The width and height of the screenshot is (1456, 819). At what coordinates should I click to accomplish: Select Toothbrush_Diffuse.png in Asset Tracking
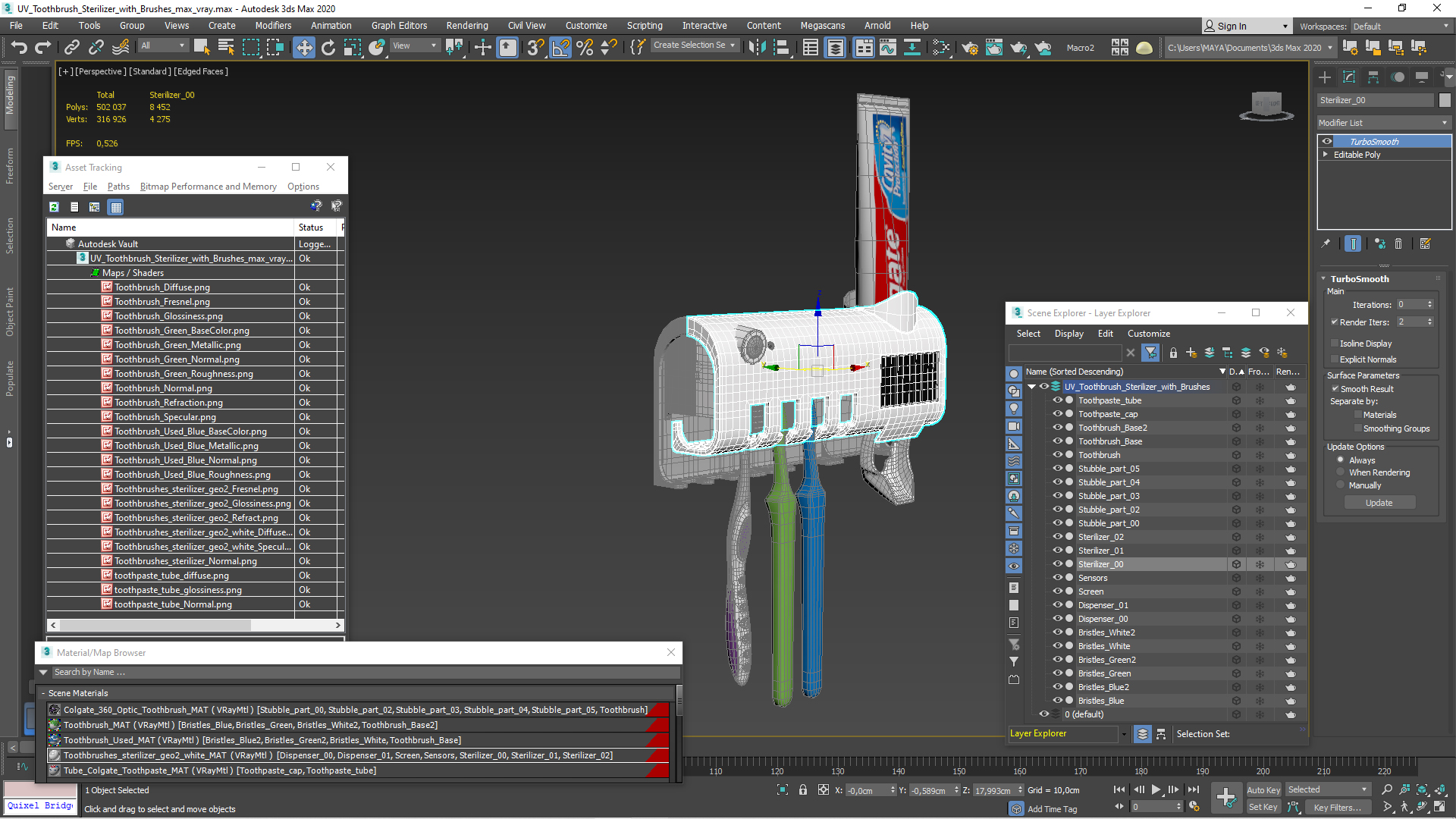click(162, 287)
